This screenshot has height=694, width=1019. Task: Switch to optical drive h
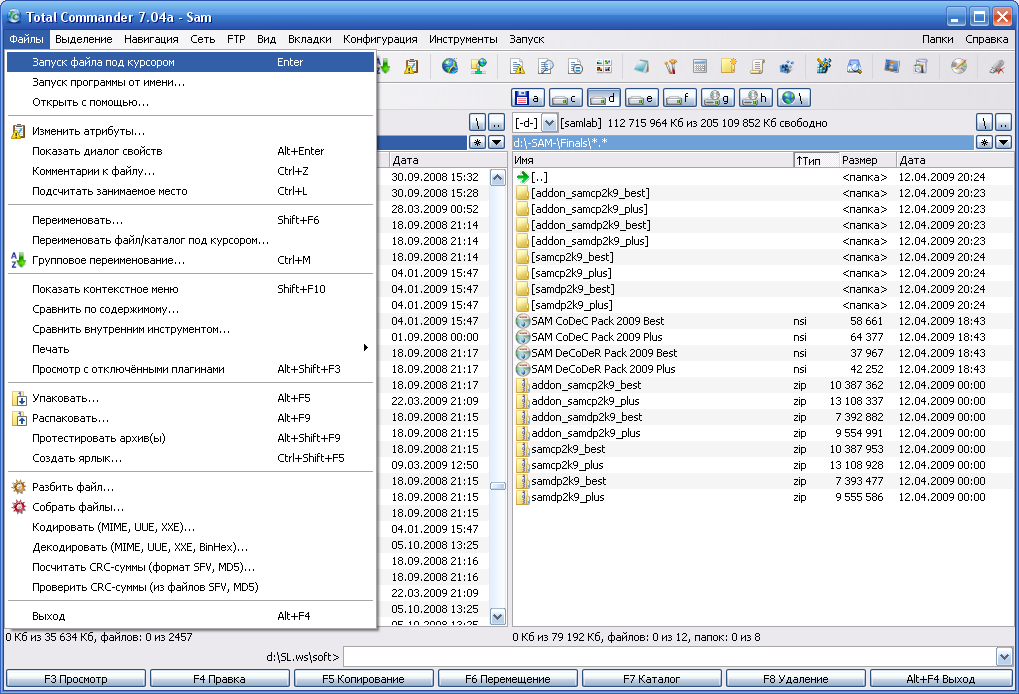click(755, 98)
